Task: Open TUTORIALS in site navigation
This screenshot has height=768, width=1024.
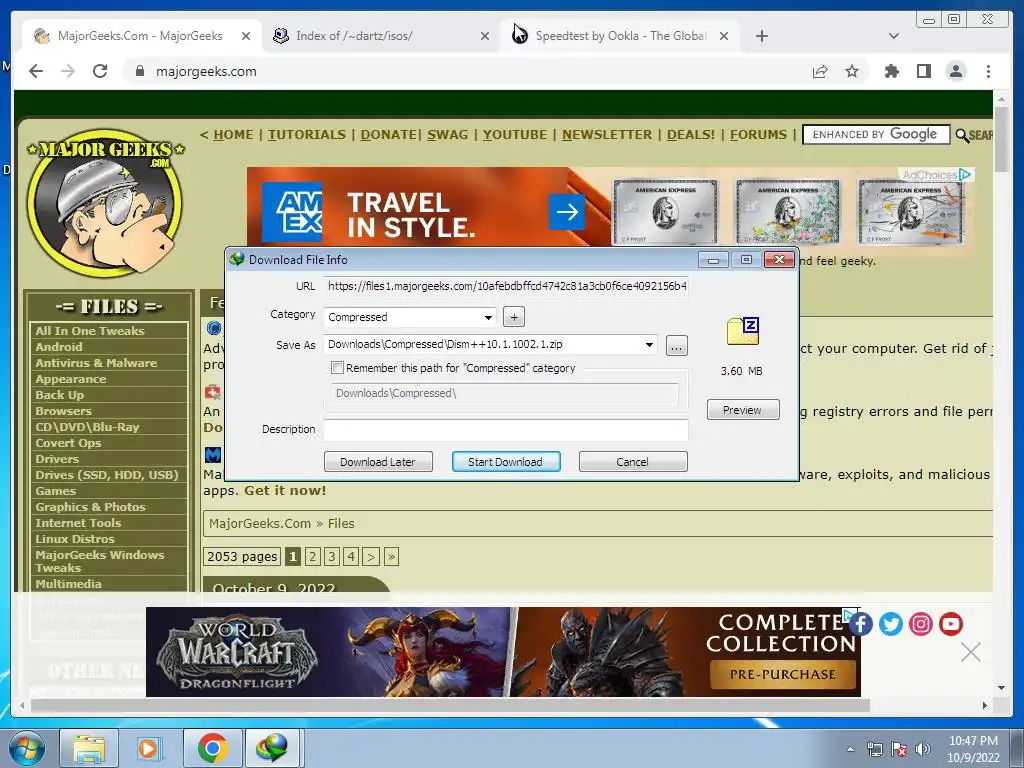Action: [306, 135]
